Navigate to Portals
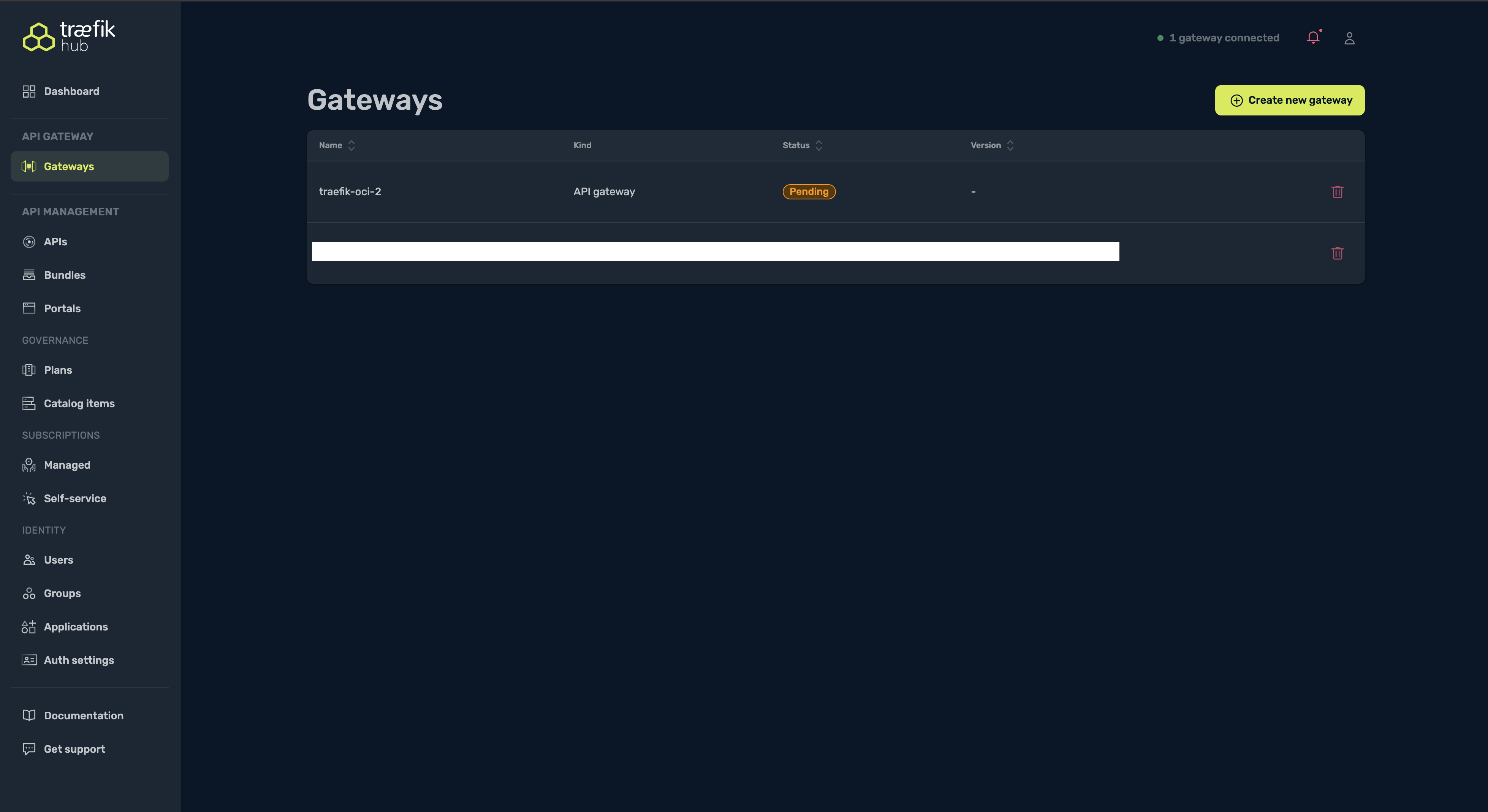This screenshot has width=1488, height=812. (62, 308)
